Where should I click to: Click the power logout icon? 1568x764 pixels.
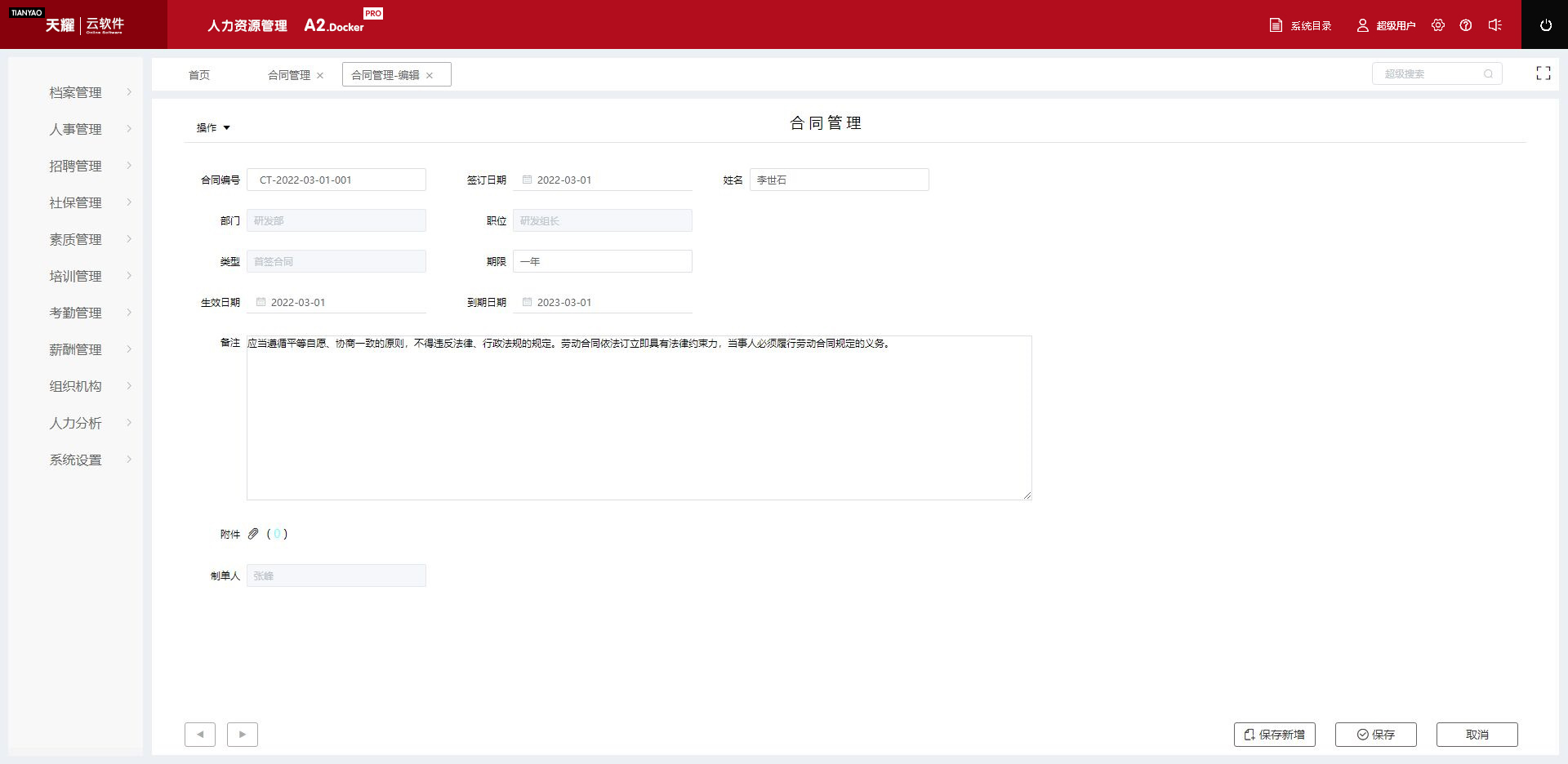(1545, 25)
